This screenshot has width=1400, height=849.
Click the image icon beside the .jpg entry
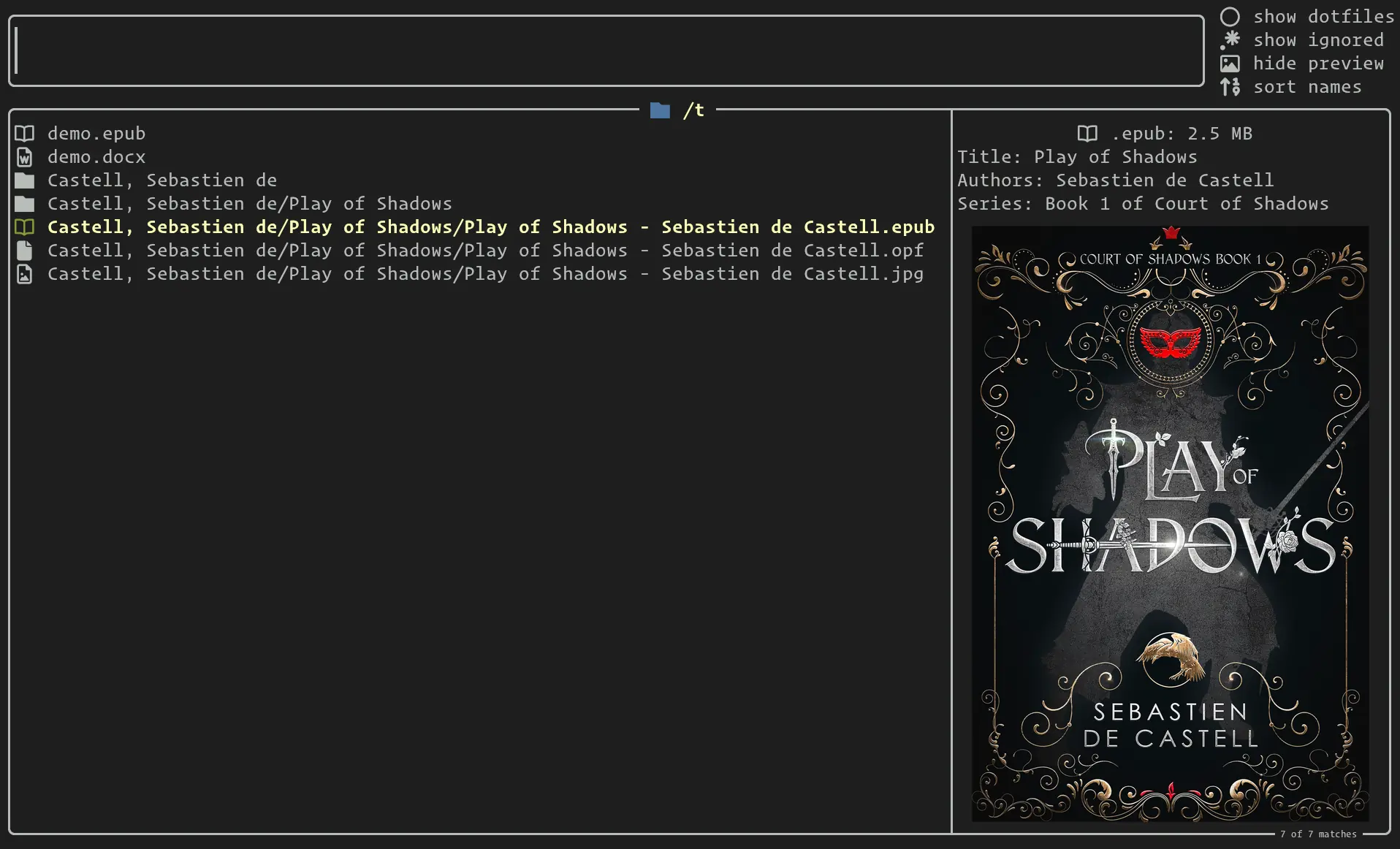pos(25,274)
